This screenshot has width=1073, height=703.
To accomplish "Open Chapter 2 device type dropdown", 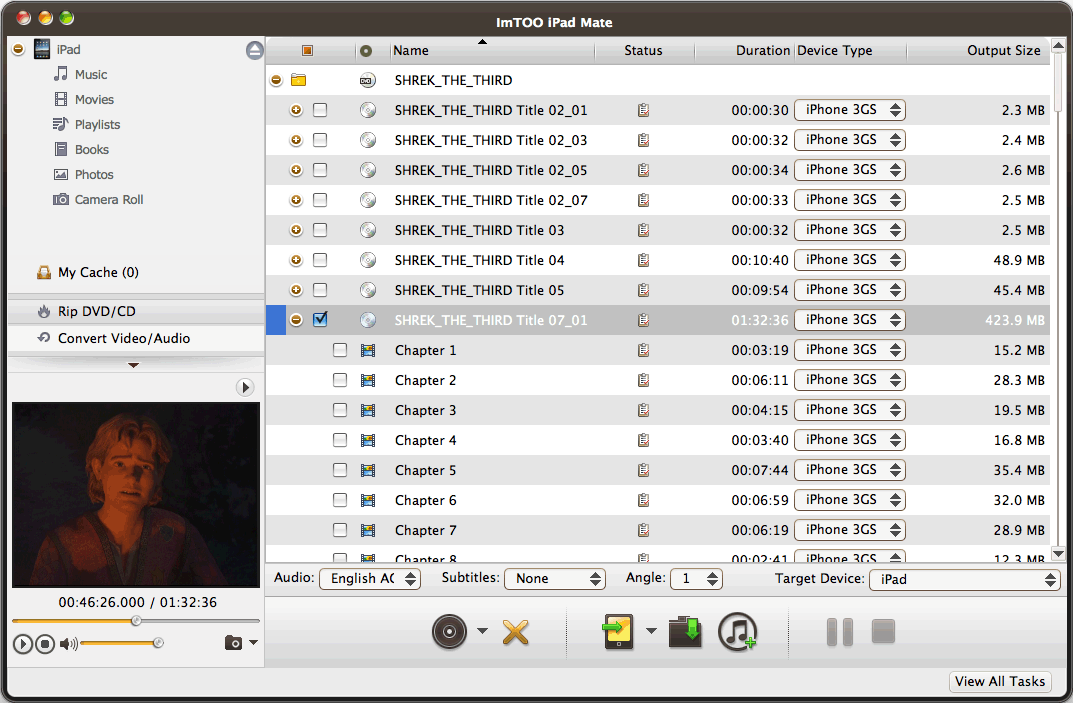I will [x=850, y=380].
